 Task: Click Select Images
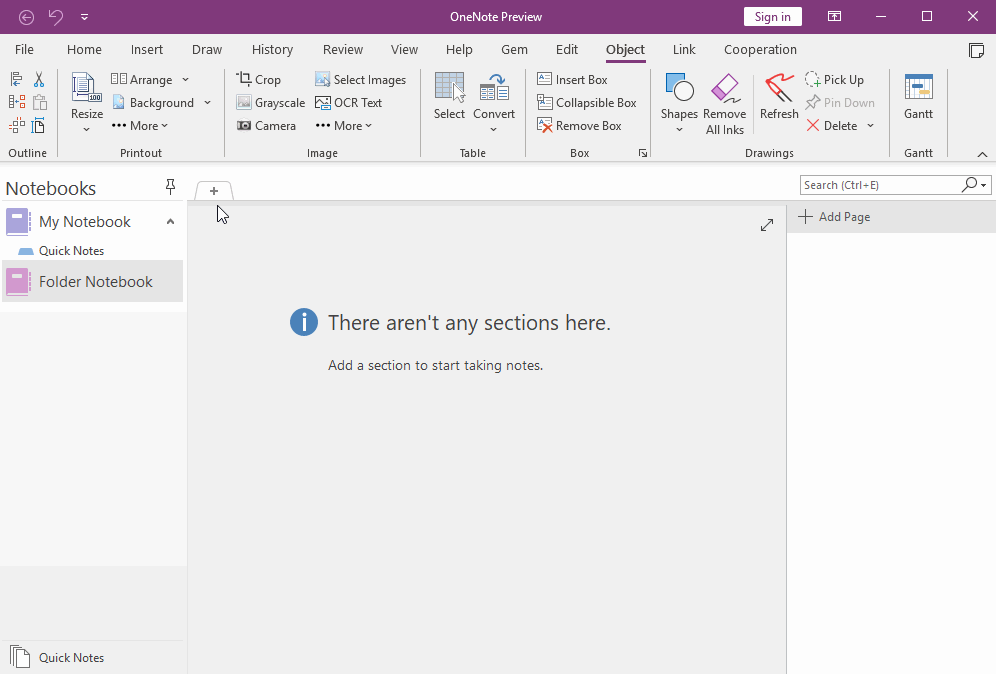360,79
